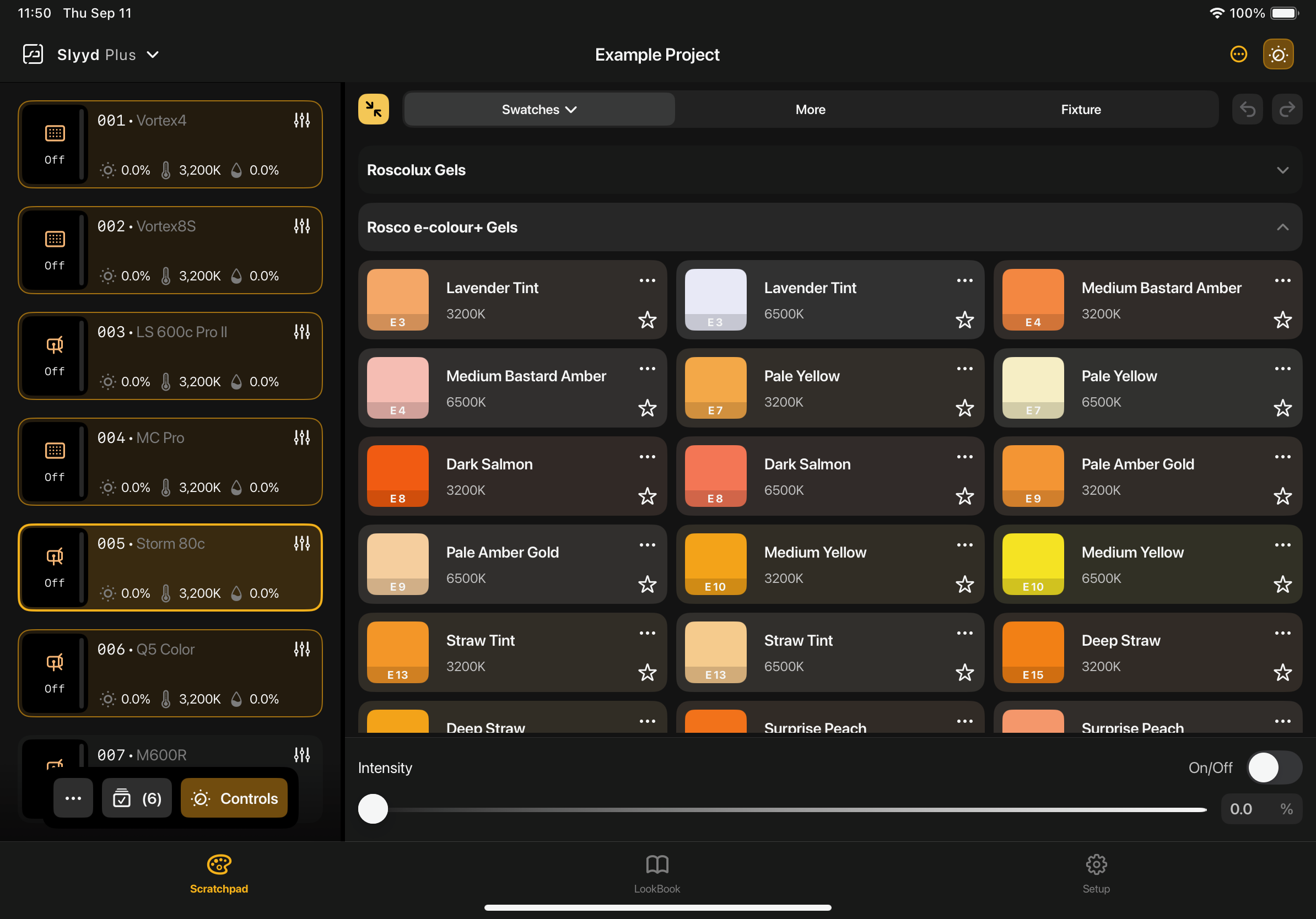The image size is (1316, 919).
Task: Click the undo arrow button
Action: click(x=1247, y=109)
